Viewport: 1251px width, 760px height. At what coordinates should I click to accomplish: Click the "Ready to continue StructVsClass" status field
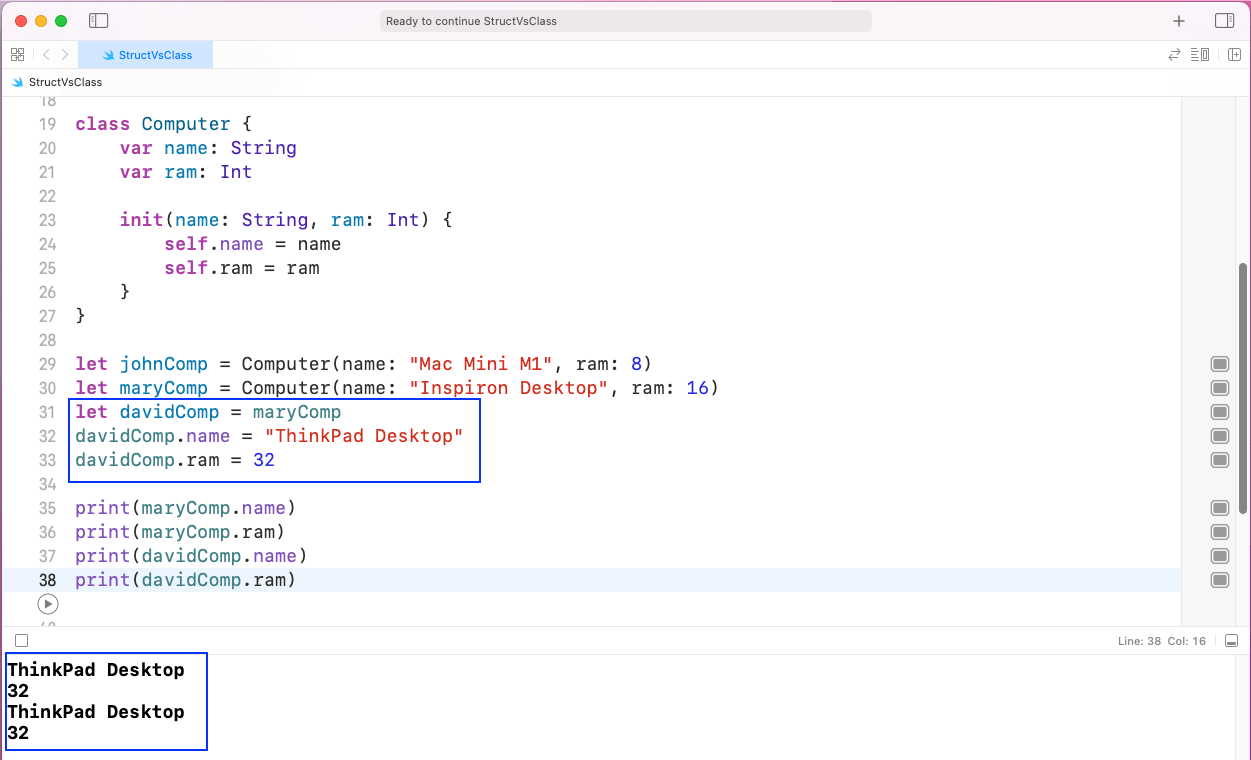[626, 21]
